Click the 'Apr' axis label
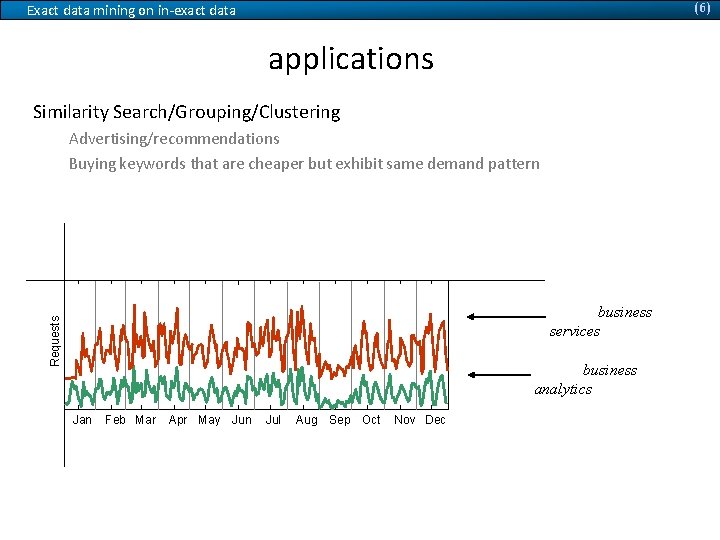The image size is (720, 540). click(178, 420)
